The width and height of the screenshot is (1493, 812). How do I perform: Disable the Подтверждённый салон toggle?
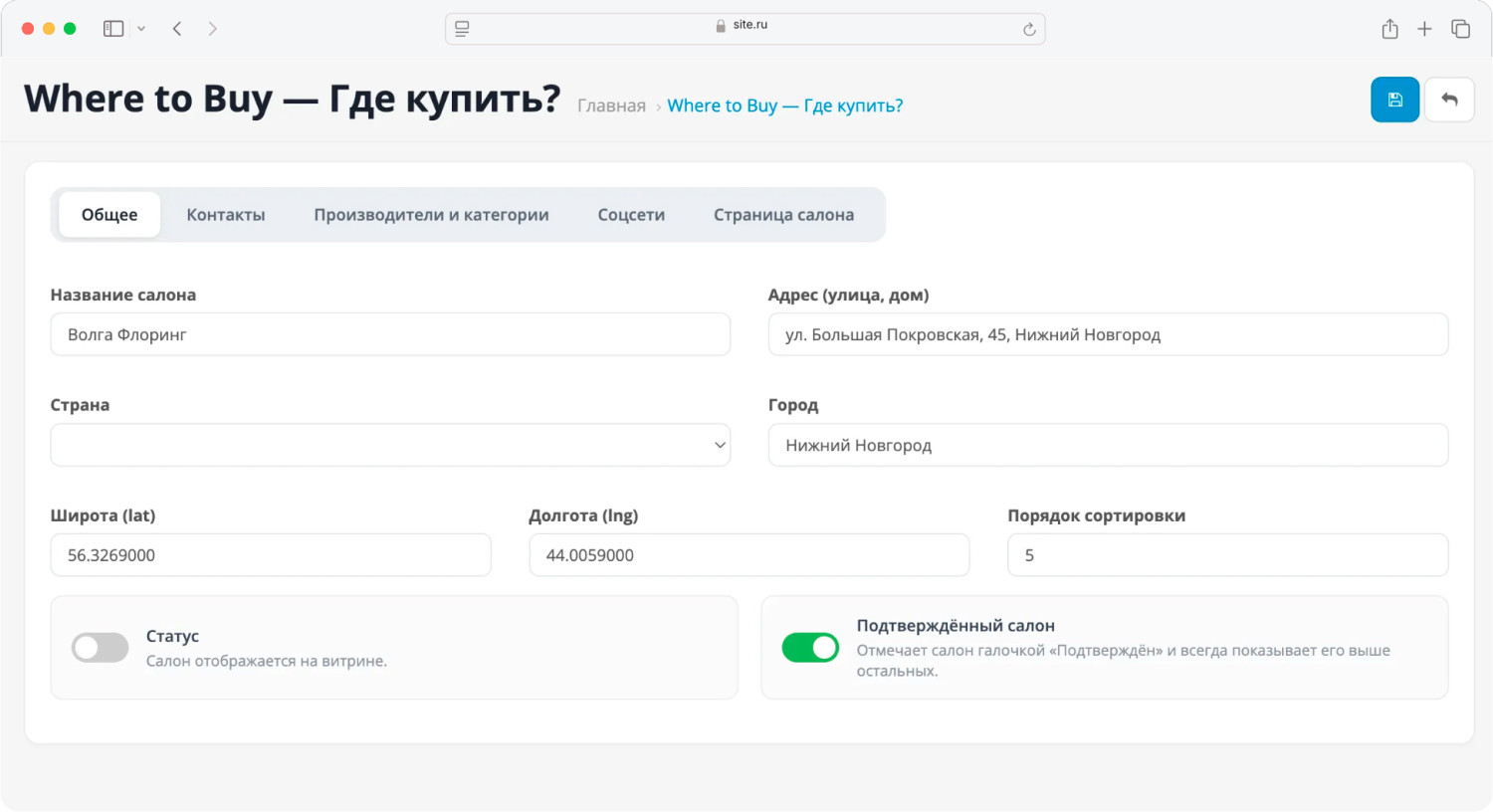coord(810,648)
